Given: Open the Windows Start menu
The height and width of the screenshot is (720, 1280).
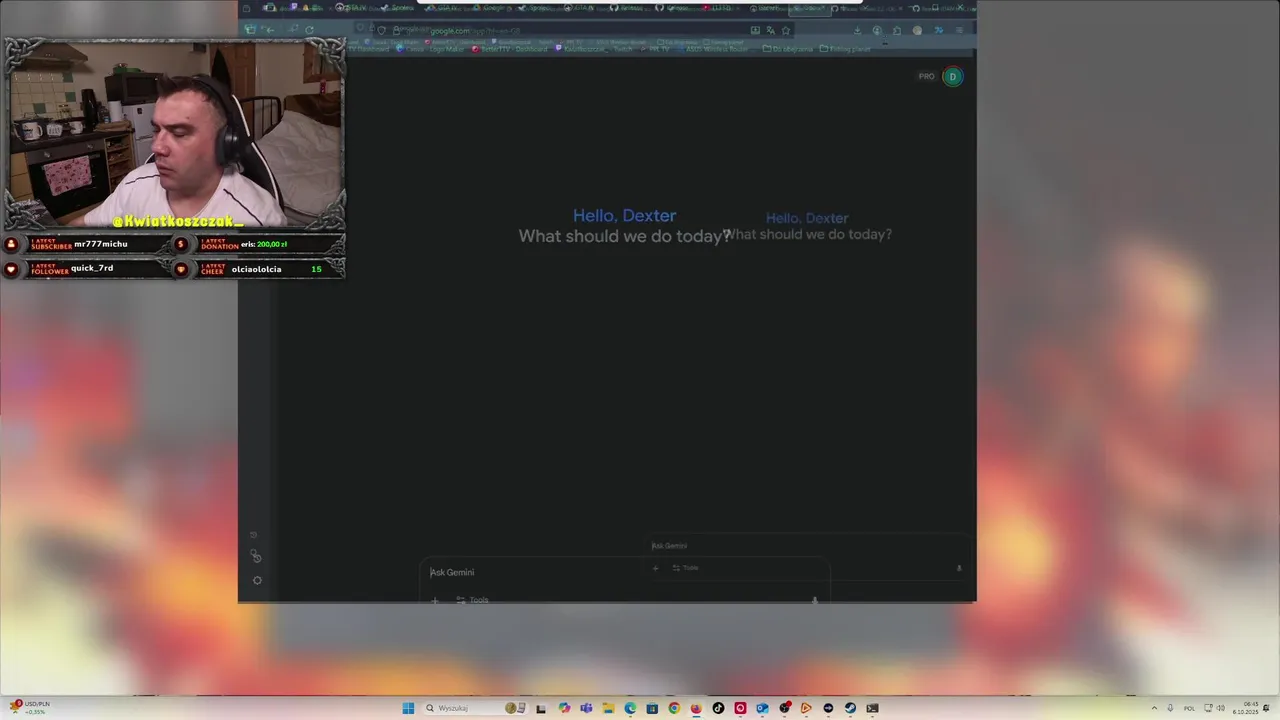Looking at the screenshot, I should tap(408, 708).
